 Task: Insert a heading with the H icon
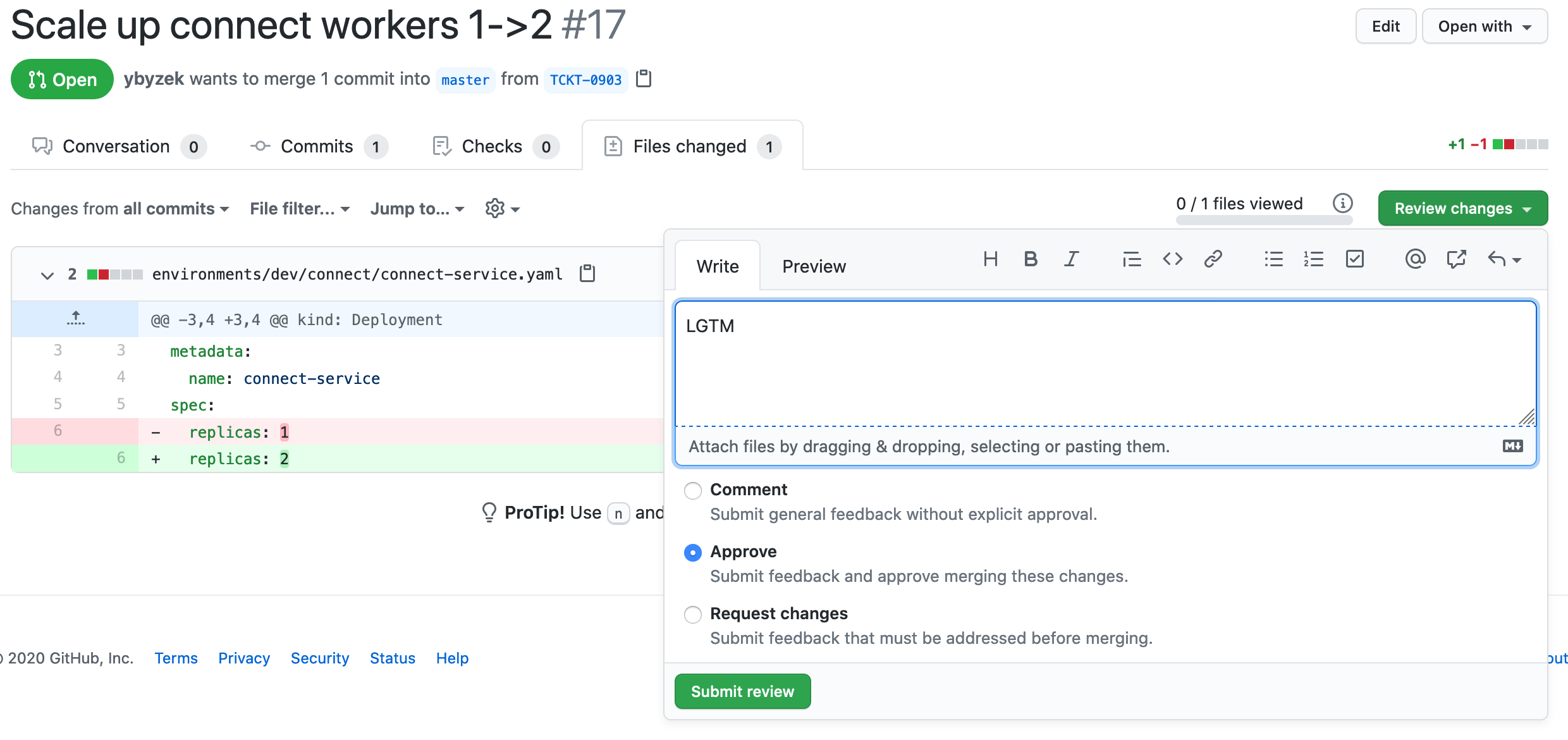coord(990,259)
